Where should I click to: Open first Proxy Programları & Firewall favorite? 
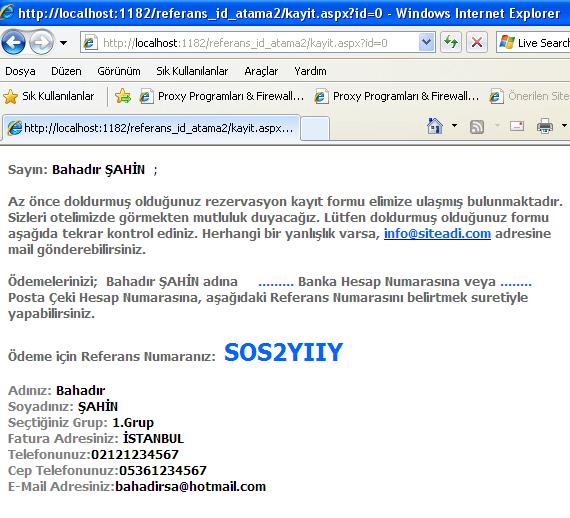[x=222, y=96]
